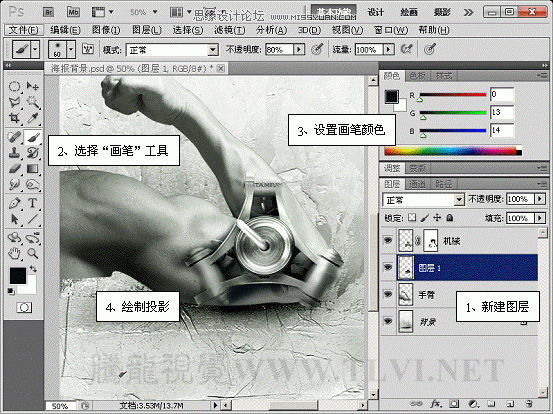The width and height of the screenshot is (553, 414).
Task: Hide the 手臂 layer
Action: (x=388, y=294)
